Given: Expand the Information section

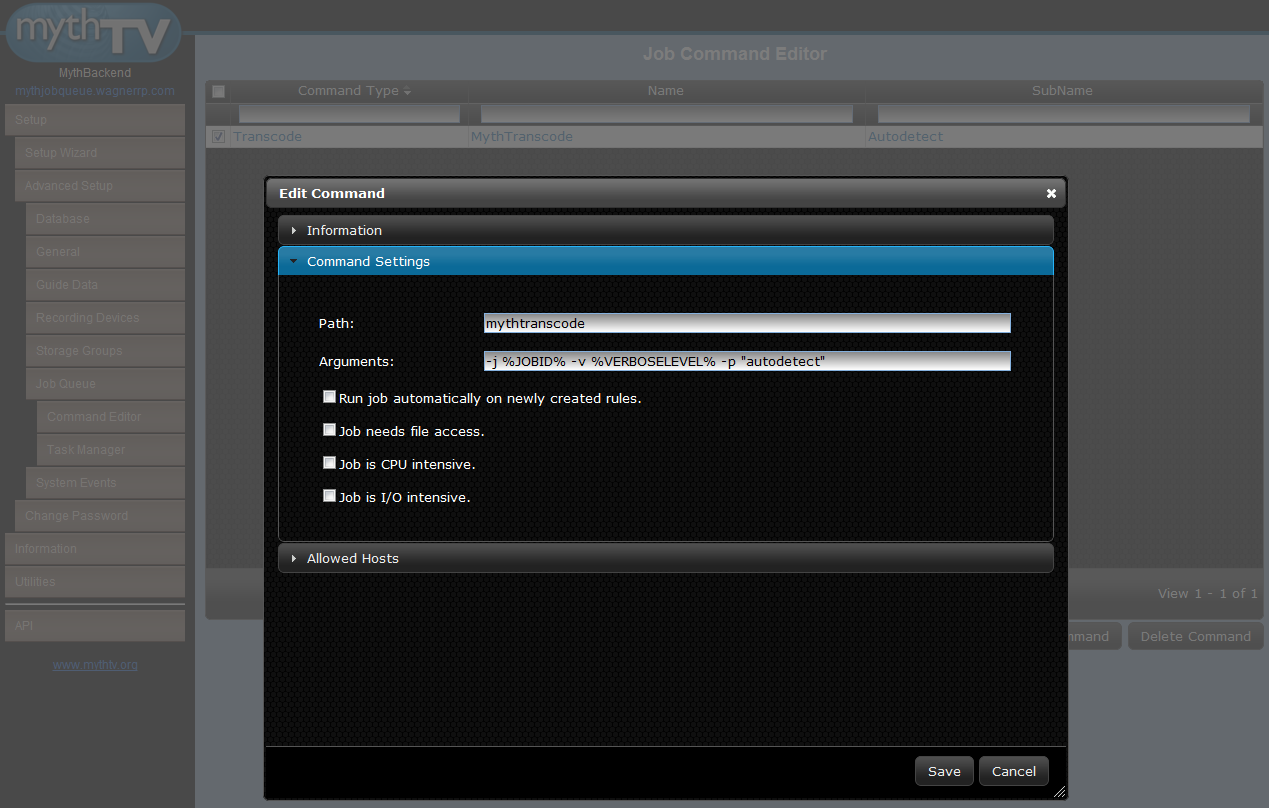Looking at the screenshot, I should click(666, 230).
